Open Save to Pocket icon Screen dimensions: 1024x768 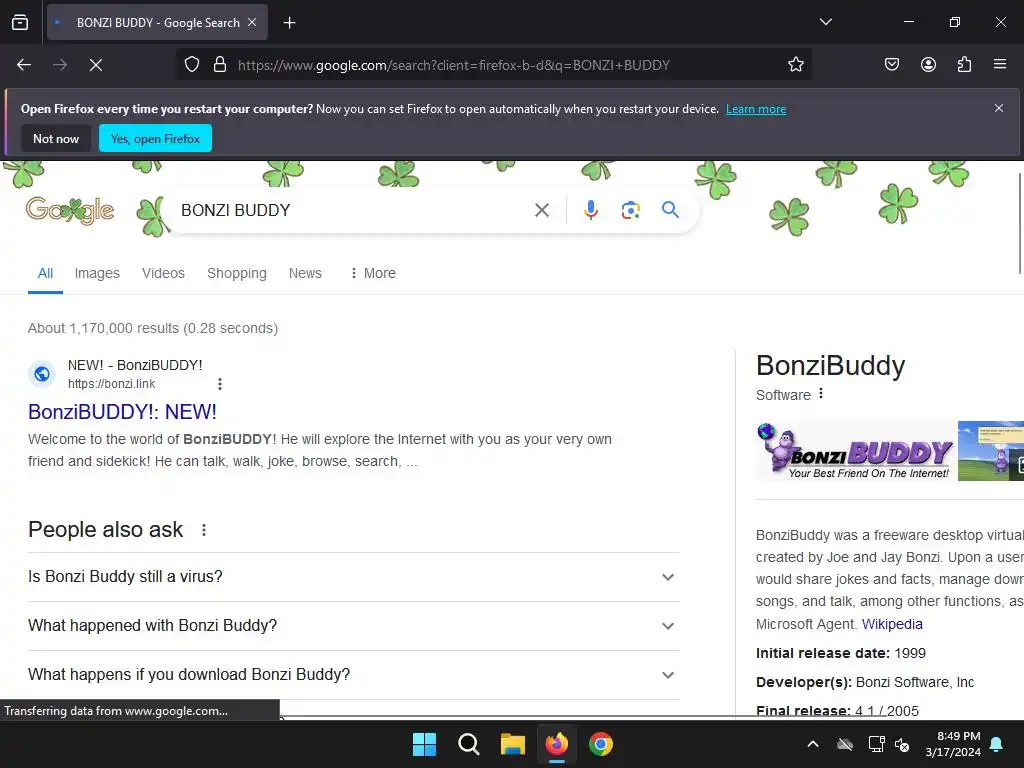click(x=892, y=65)
